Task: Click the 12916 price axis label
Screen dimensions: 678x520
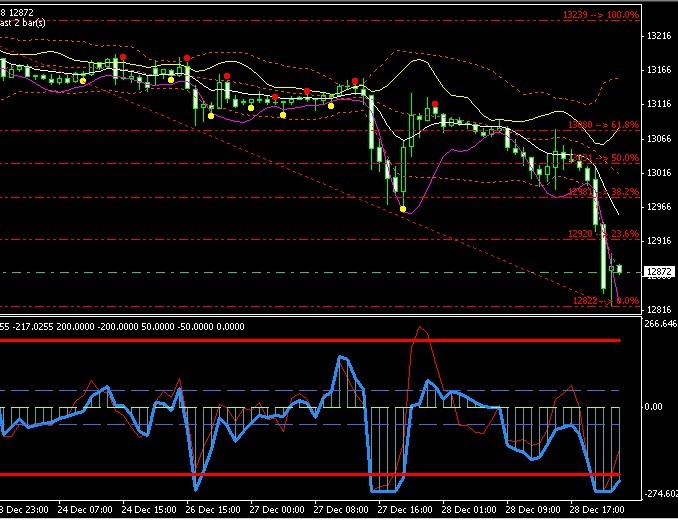Action: point(659,241)
